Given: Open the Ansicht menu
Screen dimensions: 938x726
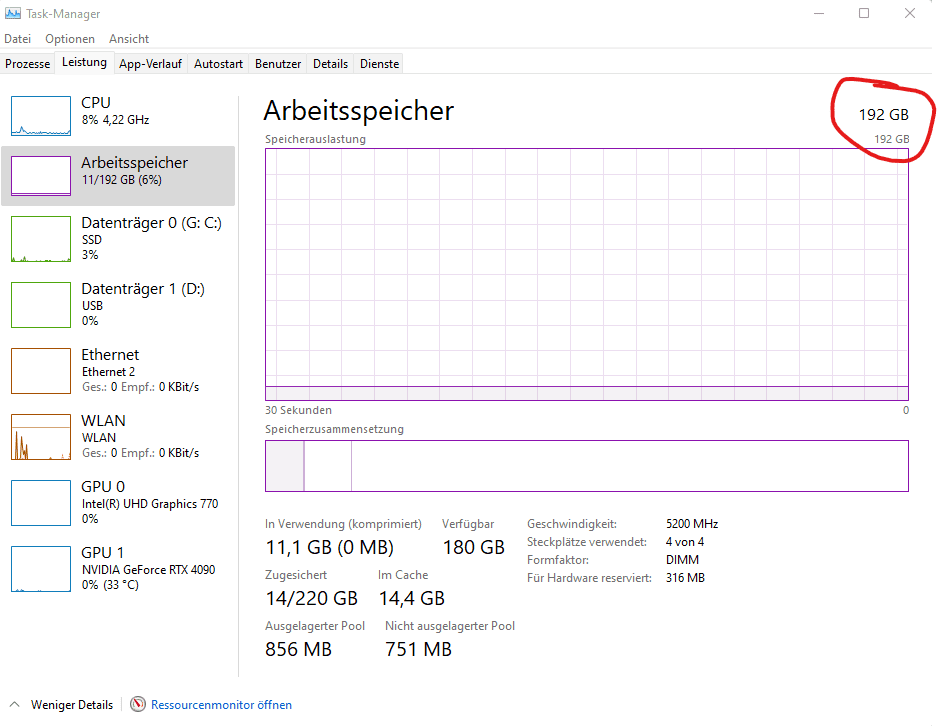Looking at the screenshot, I should pos(129,39).
